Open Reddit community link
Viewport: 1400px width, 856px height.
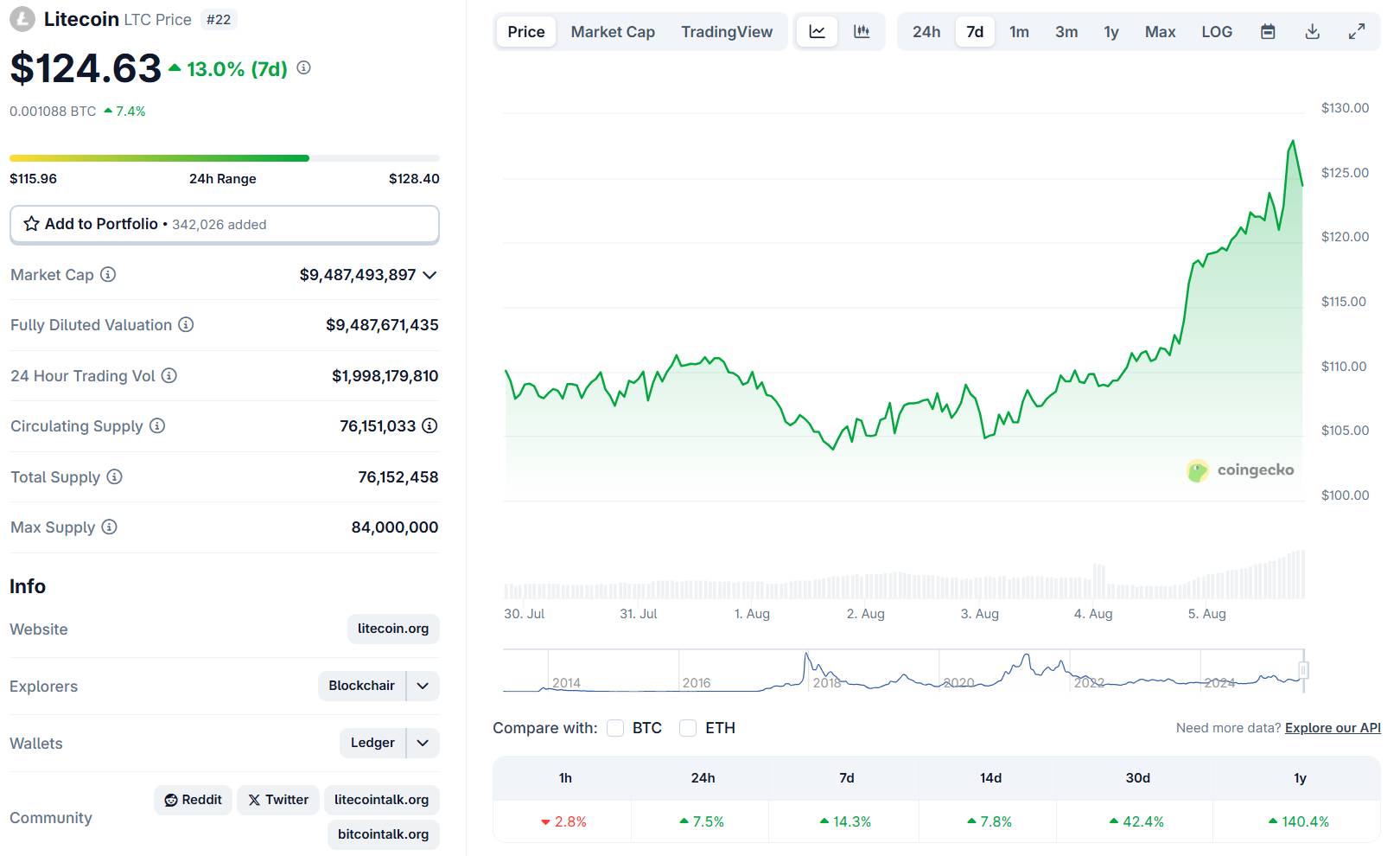[193, 800]
